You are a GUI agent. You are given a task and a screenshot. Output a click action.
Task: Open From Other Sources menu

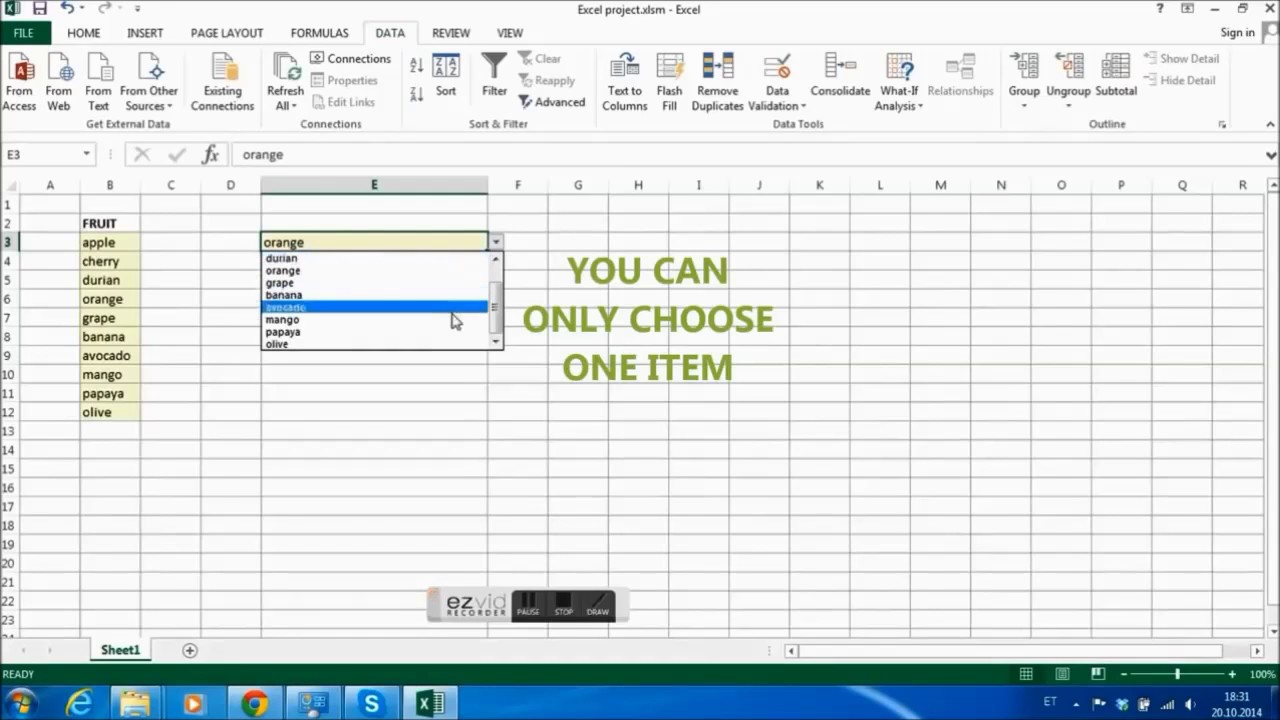[149, 82]
